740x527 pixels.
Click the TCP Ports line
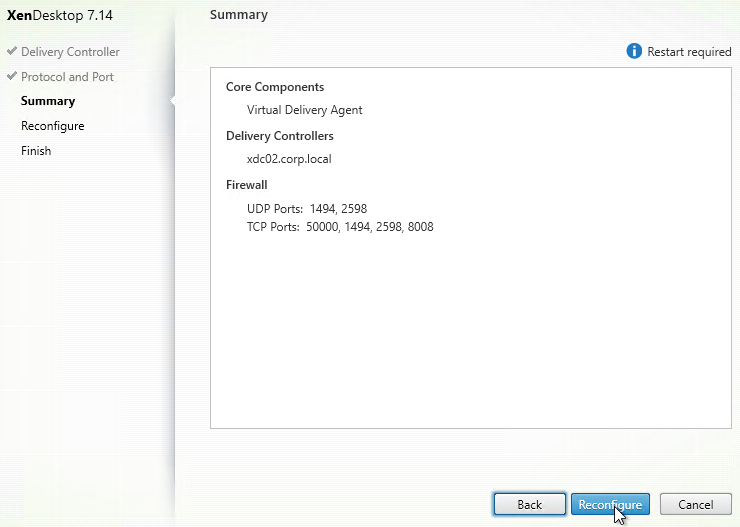point(340,227)
